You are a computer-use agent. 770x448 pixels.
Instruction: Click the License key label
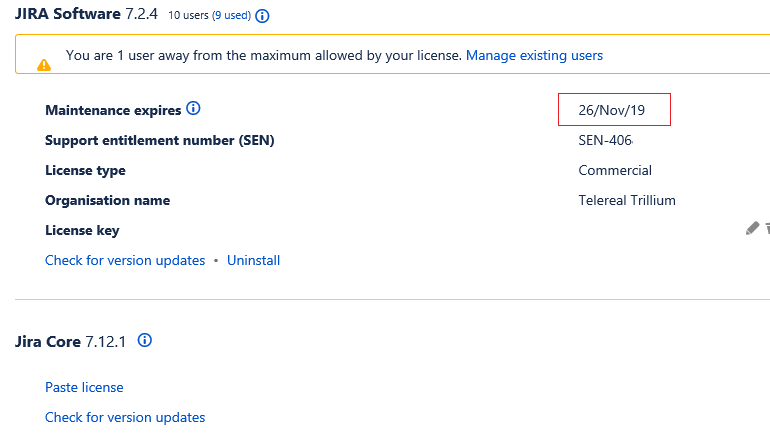pos(82,230)
